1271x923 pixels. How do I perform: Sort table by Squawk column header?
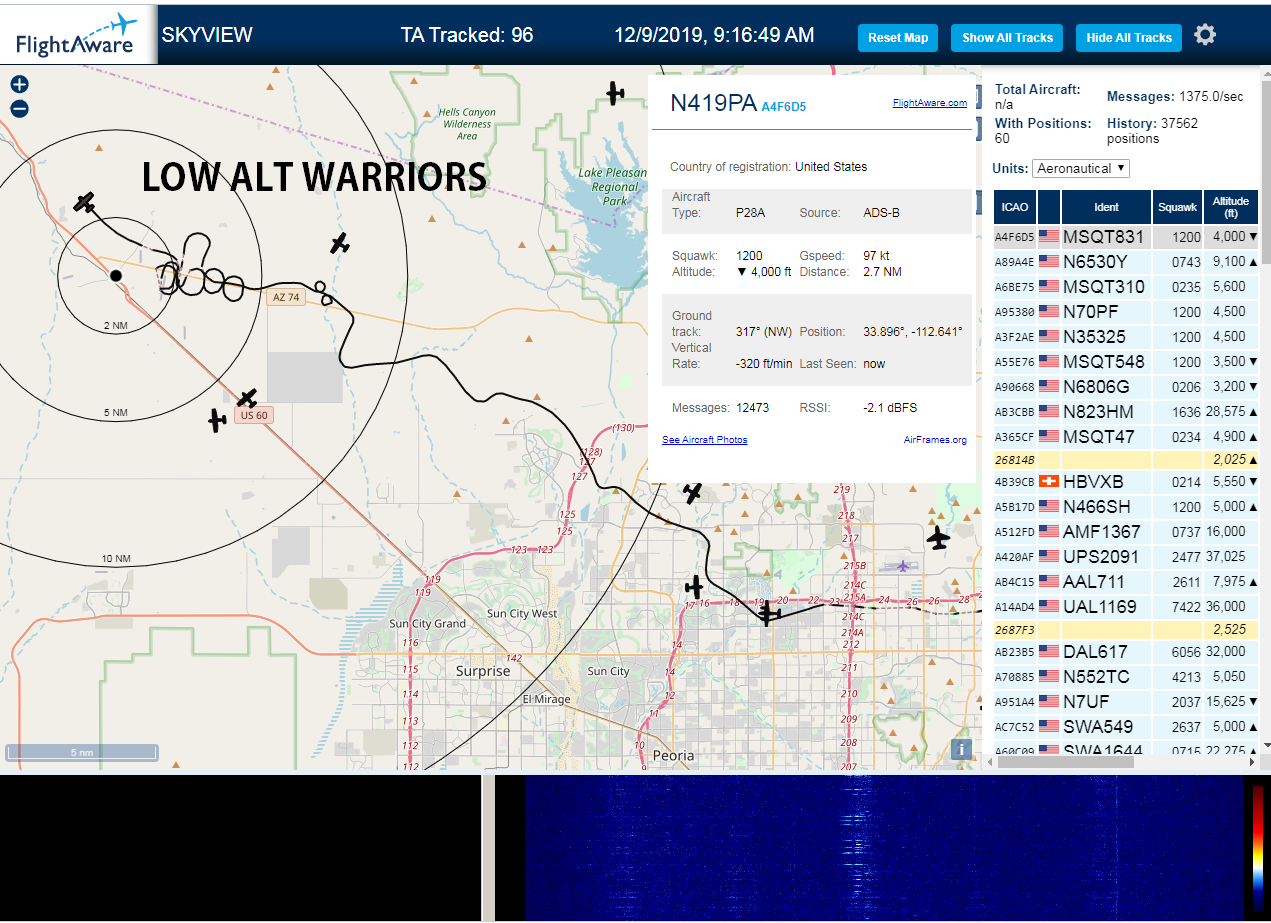click(x=1176, y=207)
